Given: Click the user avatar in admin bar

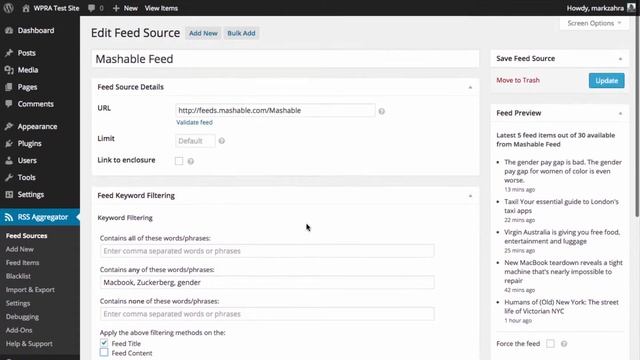Looking at the screenshot, I should click(631, 8).
